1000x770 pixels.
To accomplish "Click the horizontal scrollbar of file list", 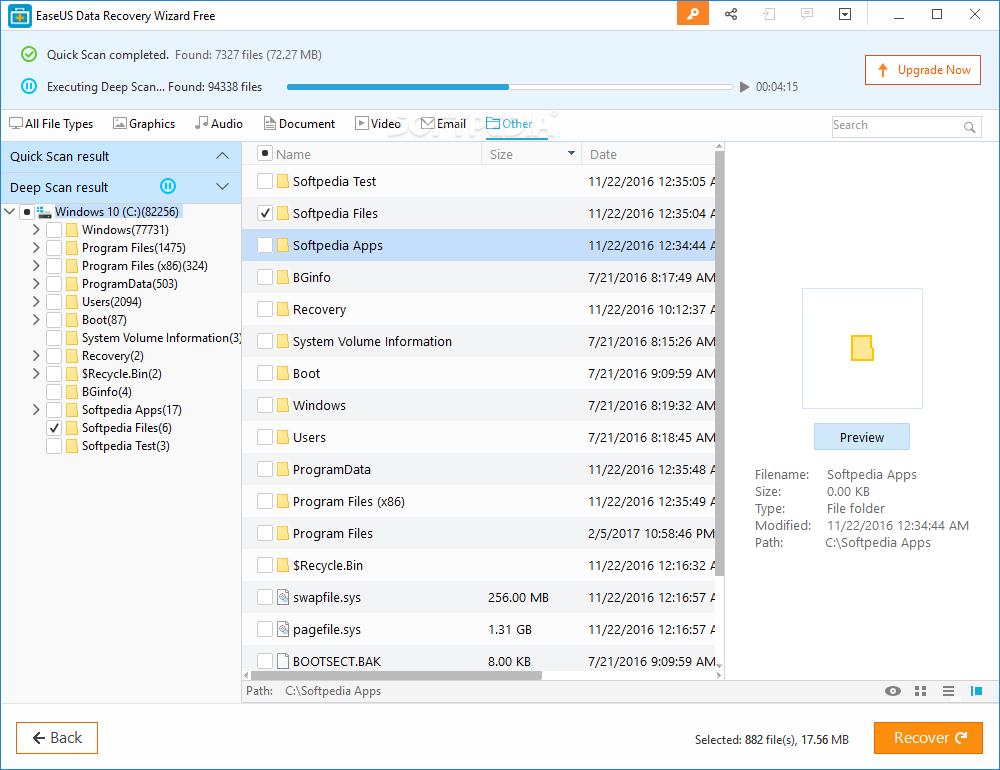I will click(396, 675).
